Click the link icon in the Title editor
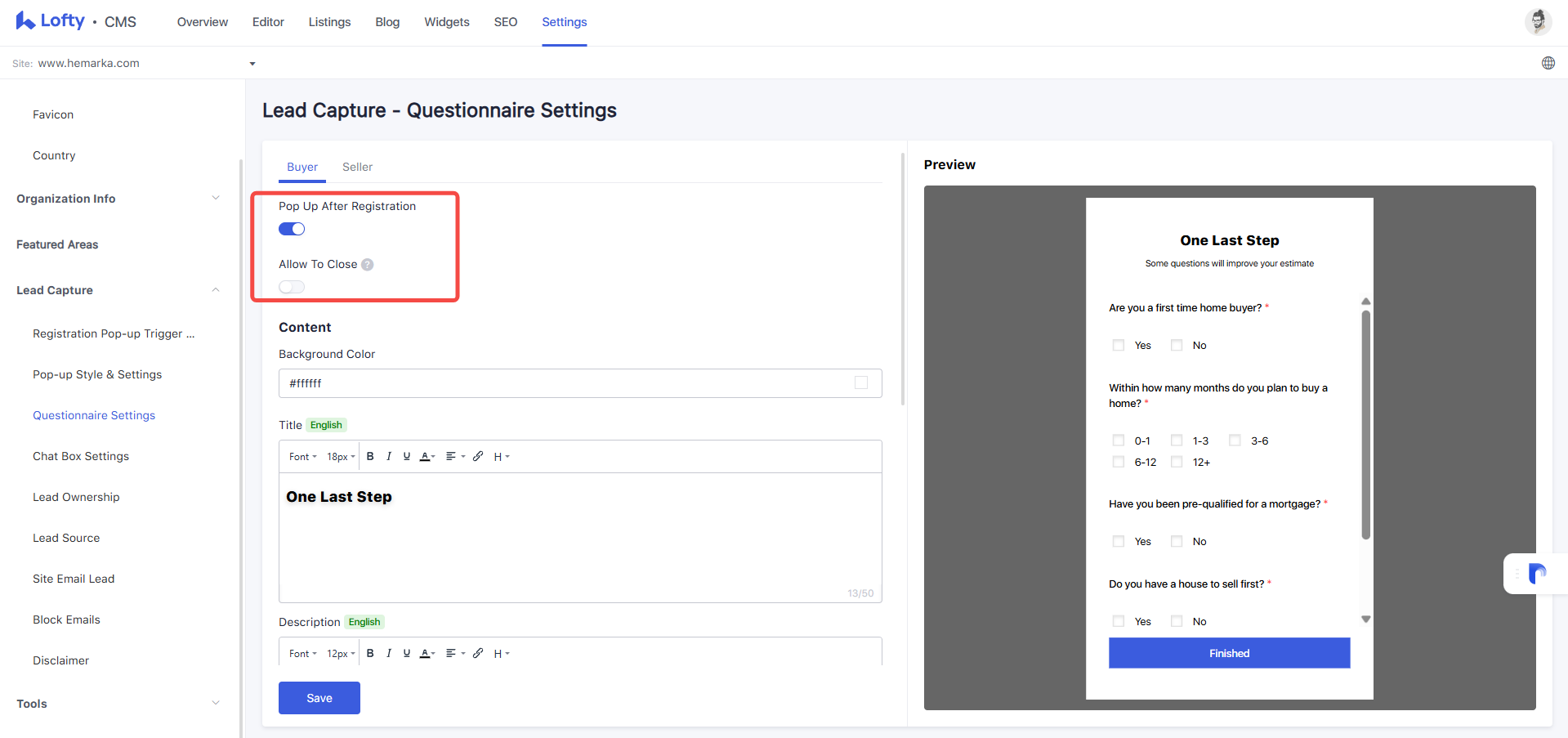 tap(478, 457)
